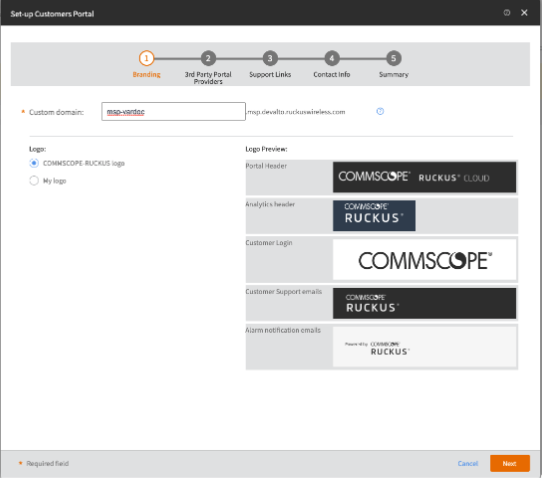The width and height of the screenshot is (542, 479).
Task: Go to step 2 circle
Action: click(208, 58)
